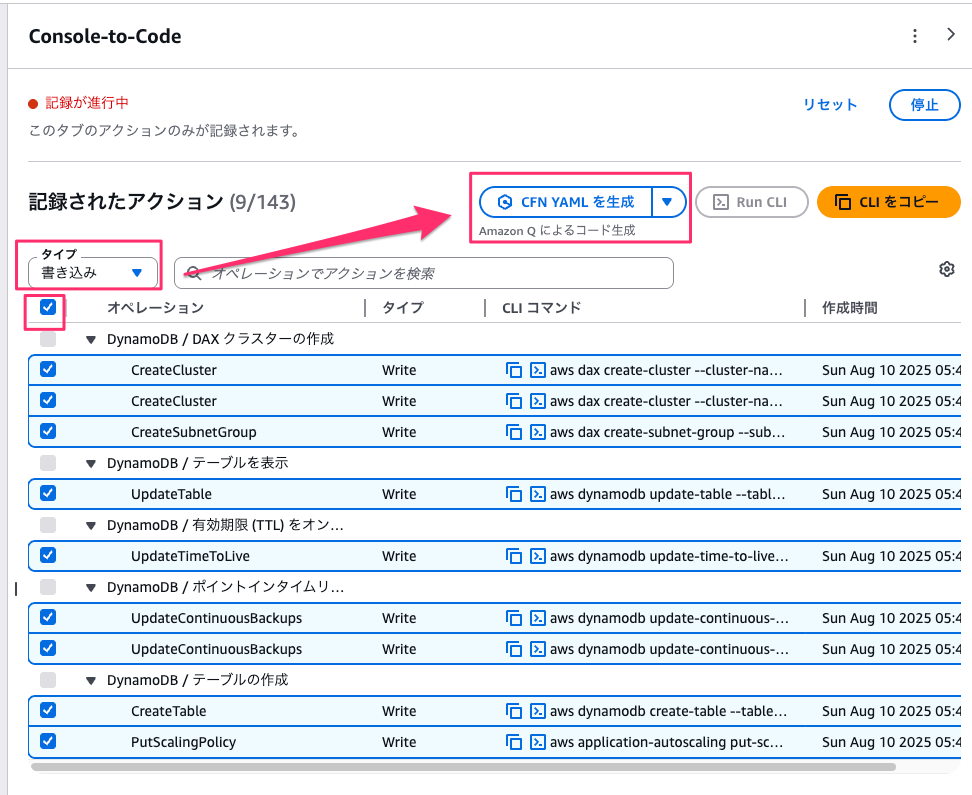
Task: Run the UpdateTable command in CLI
Action: (537, 494)
